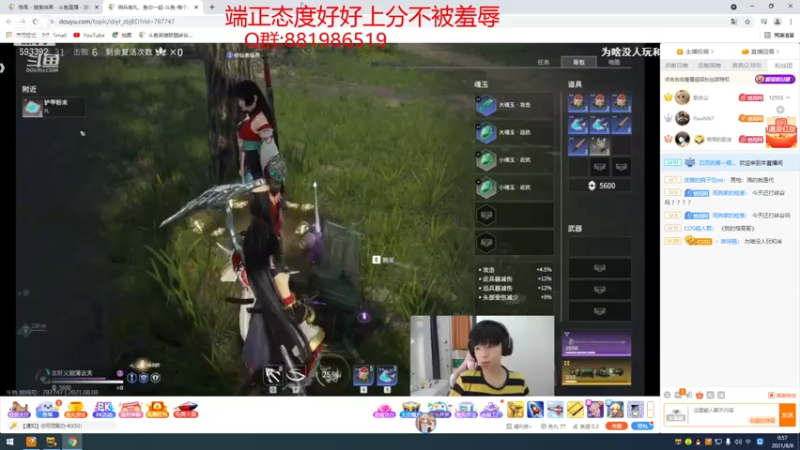
Task: Select the red airplane gift
Action: (555, 409)
